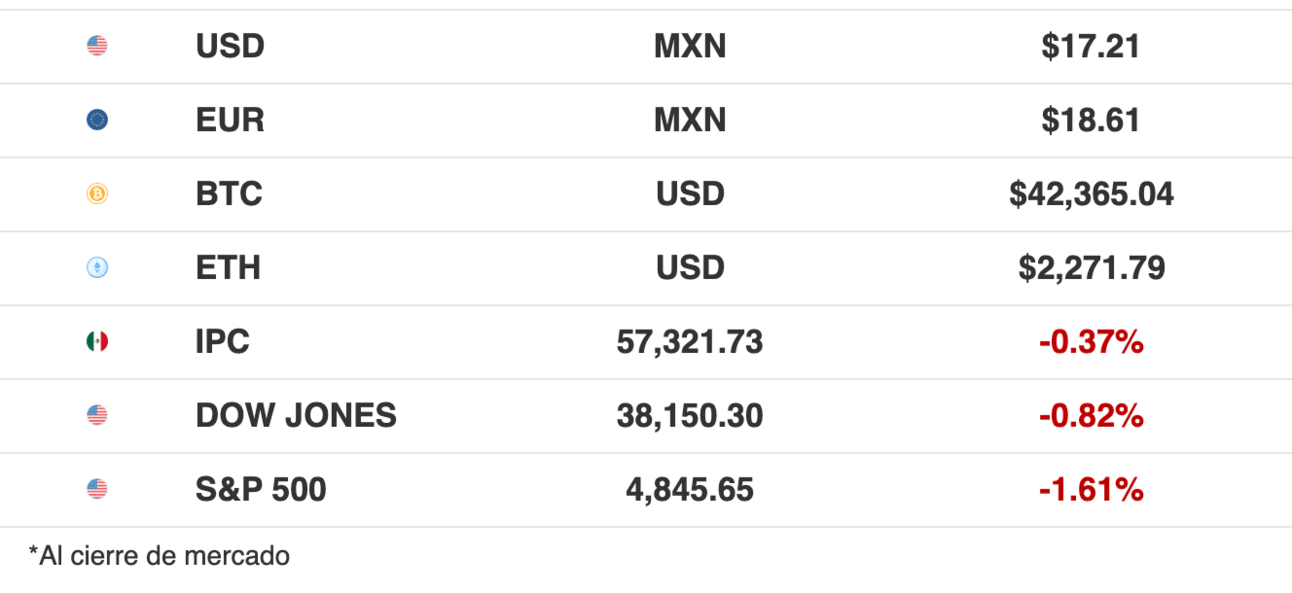Viewport: 1292px width, 593px height.
Task: Select the $2,271.79 Ethereum price
Action: pos(1091,268)
